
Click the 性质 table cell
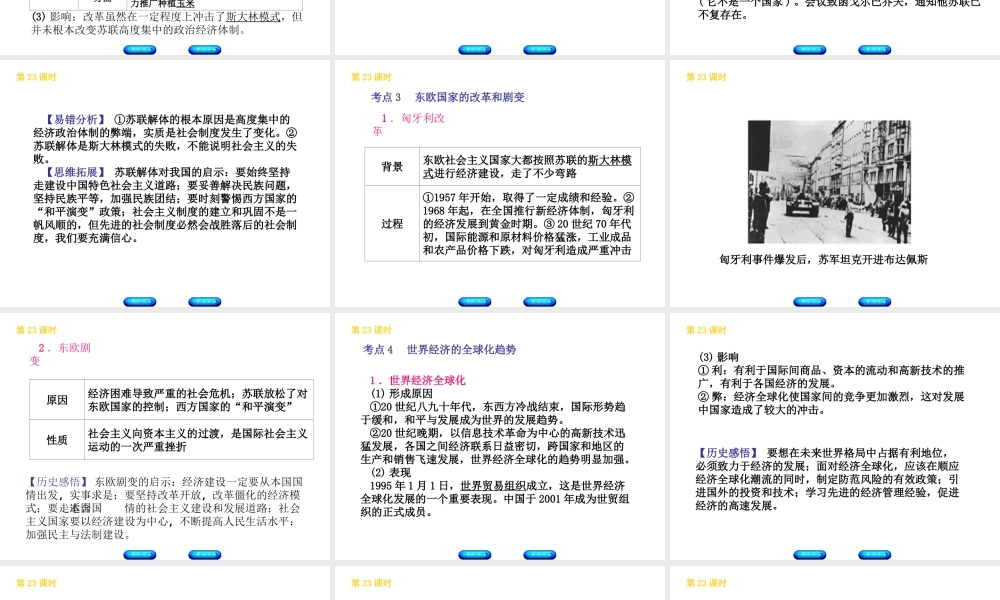[57, 439]
